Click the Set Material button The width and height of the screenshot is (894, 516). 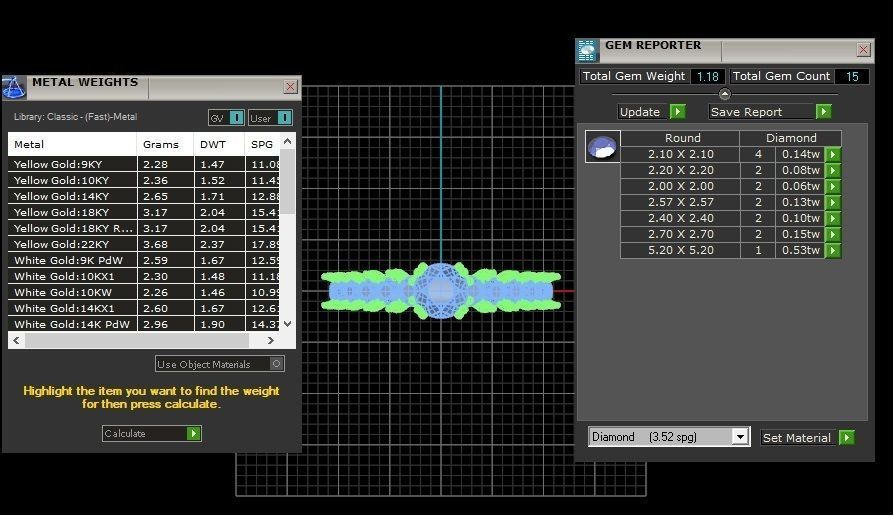pos(799,438)
